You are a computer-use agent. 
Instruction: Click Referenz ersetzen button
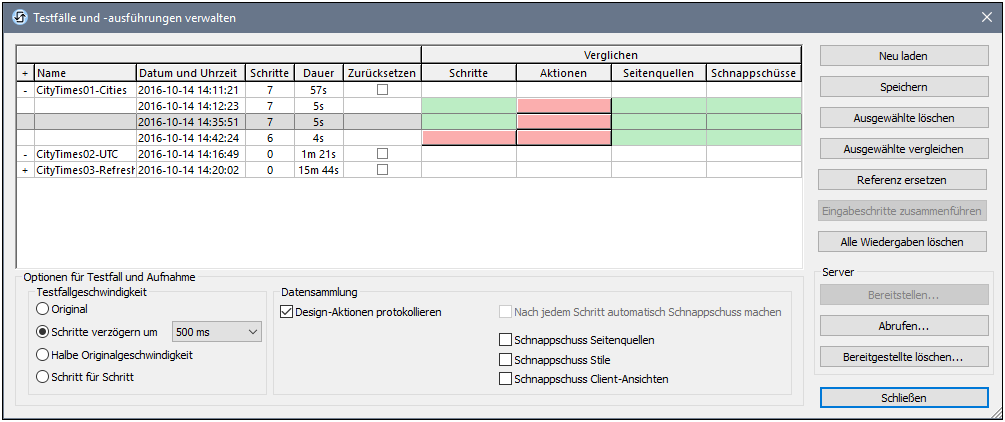pyautogui.click(x=902, y=180)
